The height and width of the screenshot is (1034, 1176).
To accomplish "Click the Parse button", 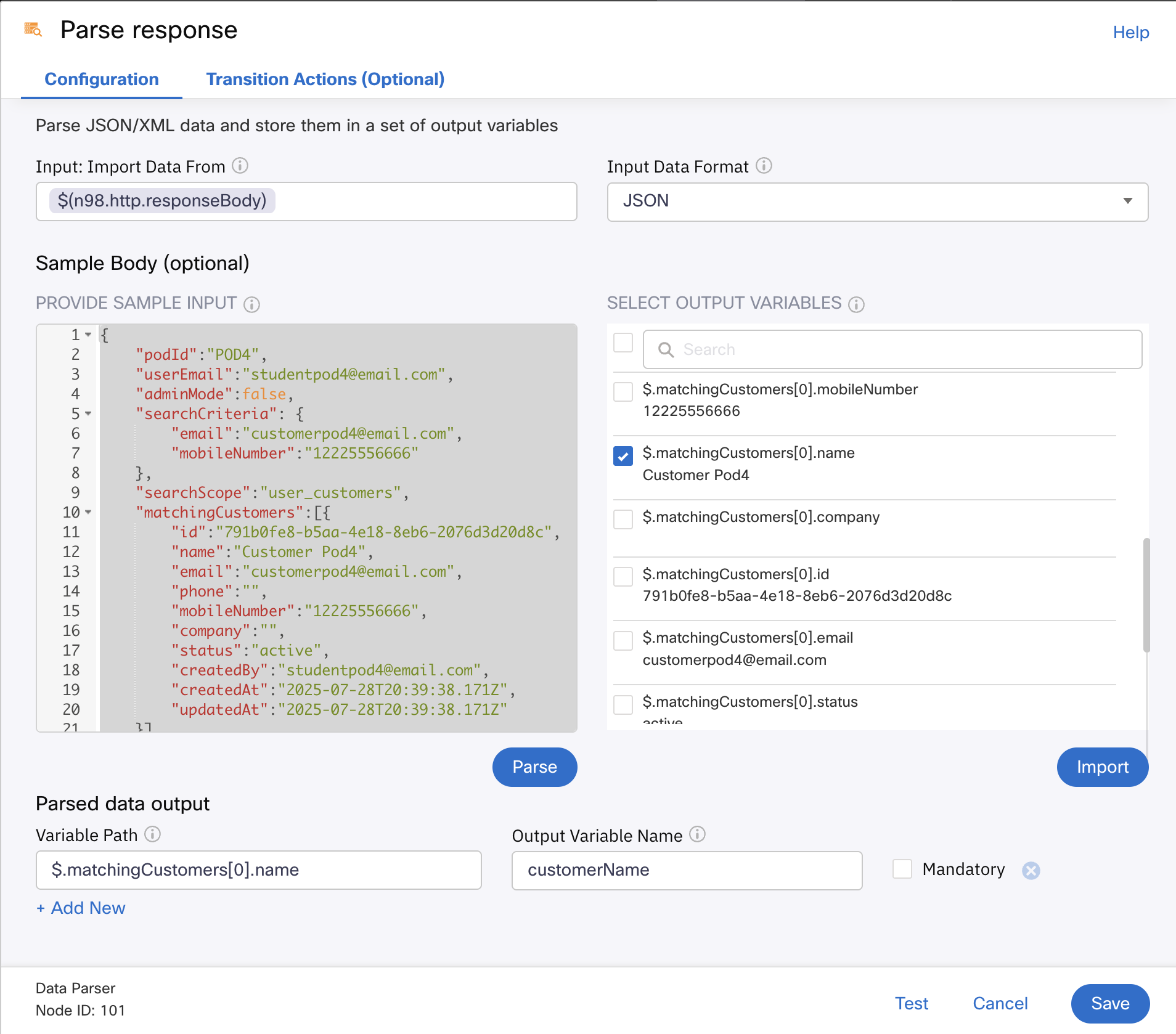I will pyautogui.click(x=534, y=767).
